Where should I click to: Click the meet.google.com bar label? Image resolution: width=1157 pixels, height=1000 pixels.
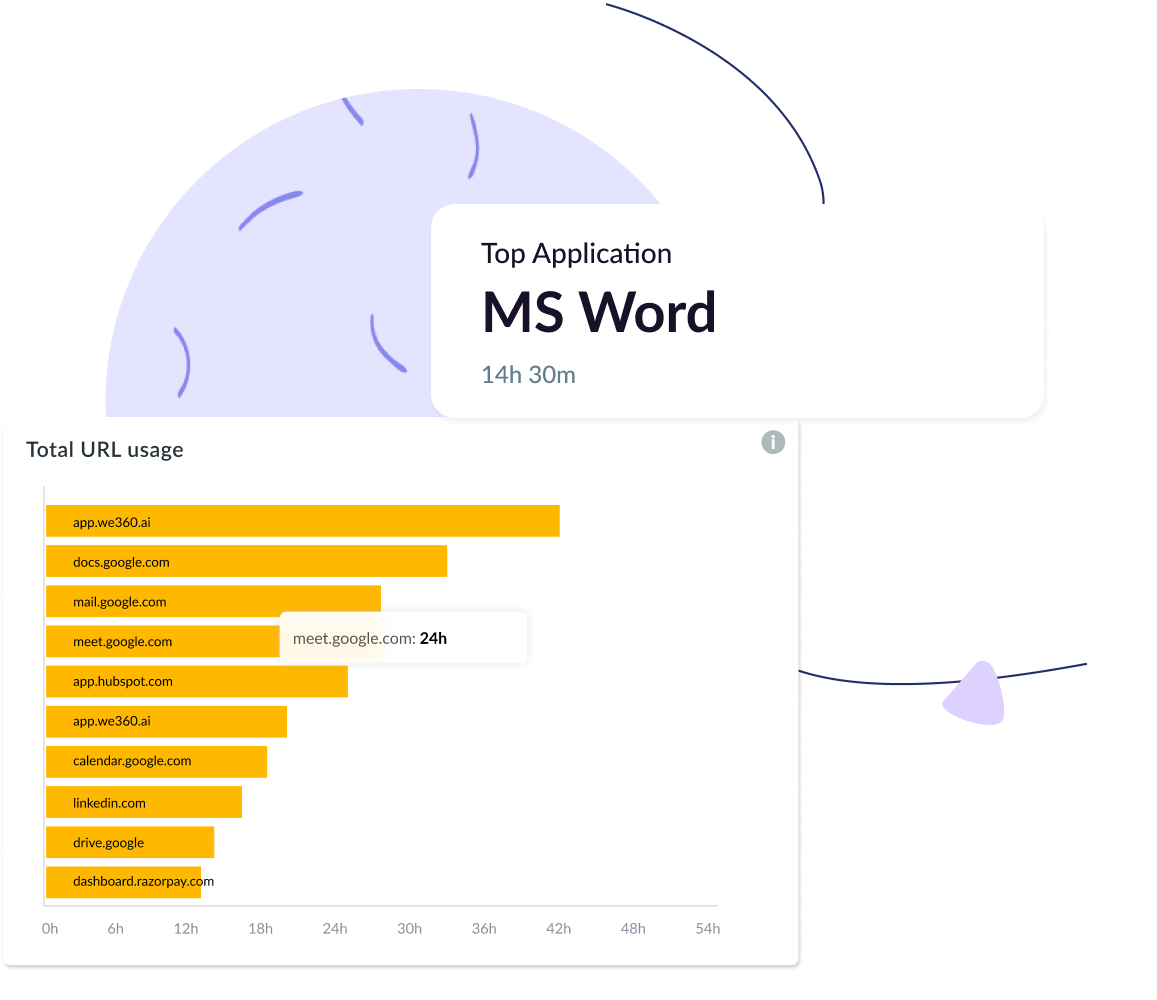point(122,641)
